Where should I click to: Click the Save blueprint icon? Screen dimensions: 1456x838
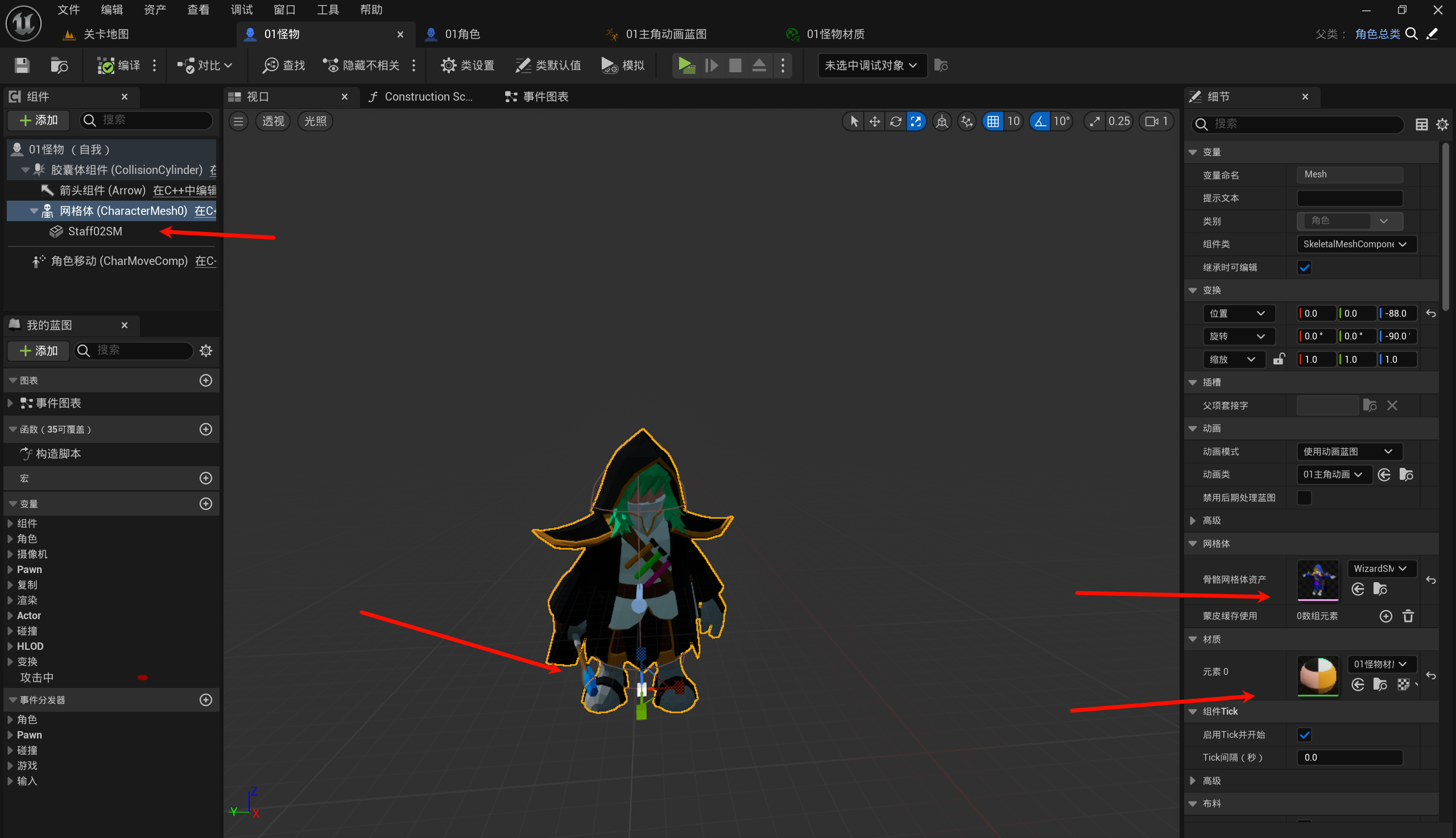pyautogui.click(x=22, y=65)
